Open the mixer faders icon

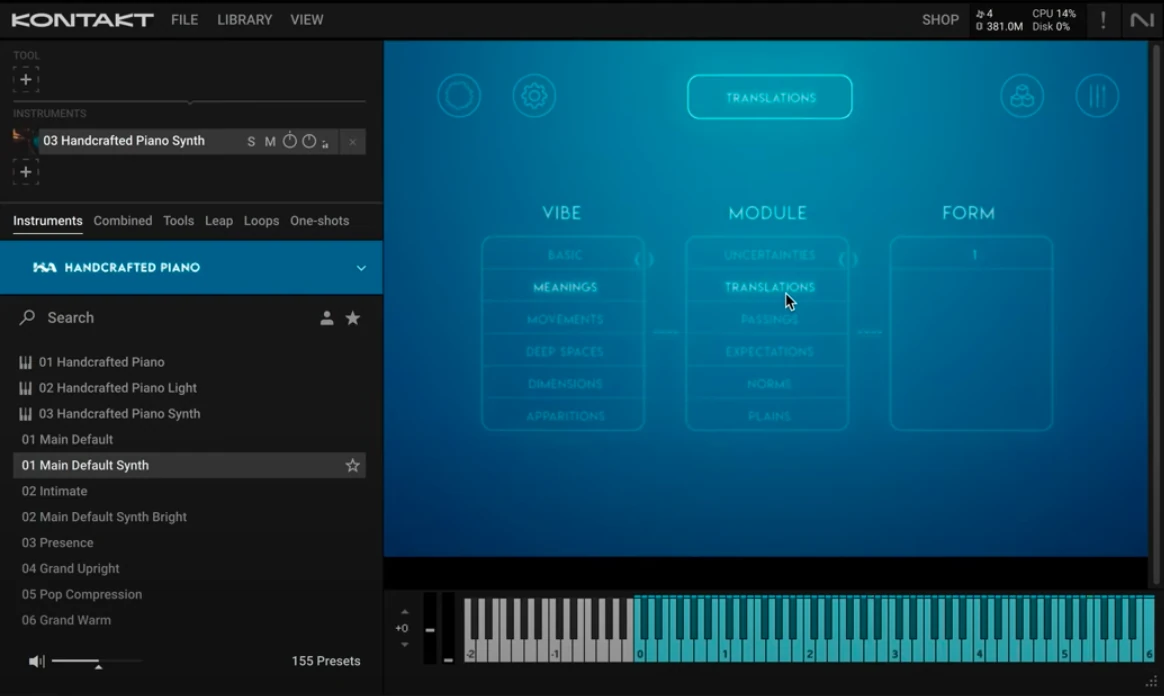pos(1097,96)
